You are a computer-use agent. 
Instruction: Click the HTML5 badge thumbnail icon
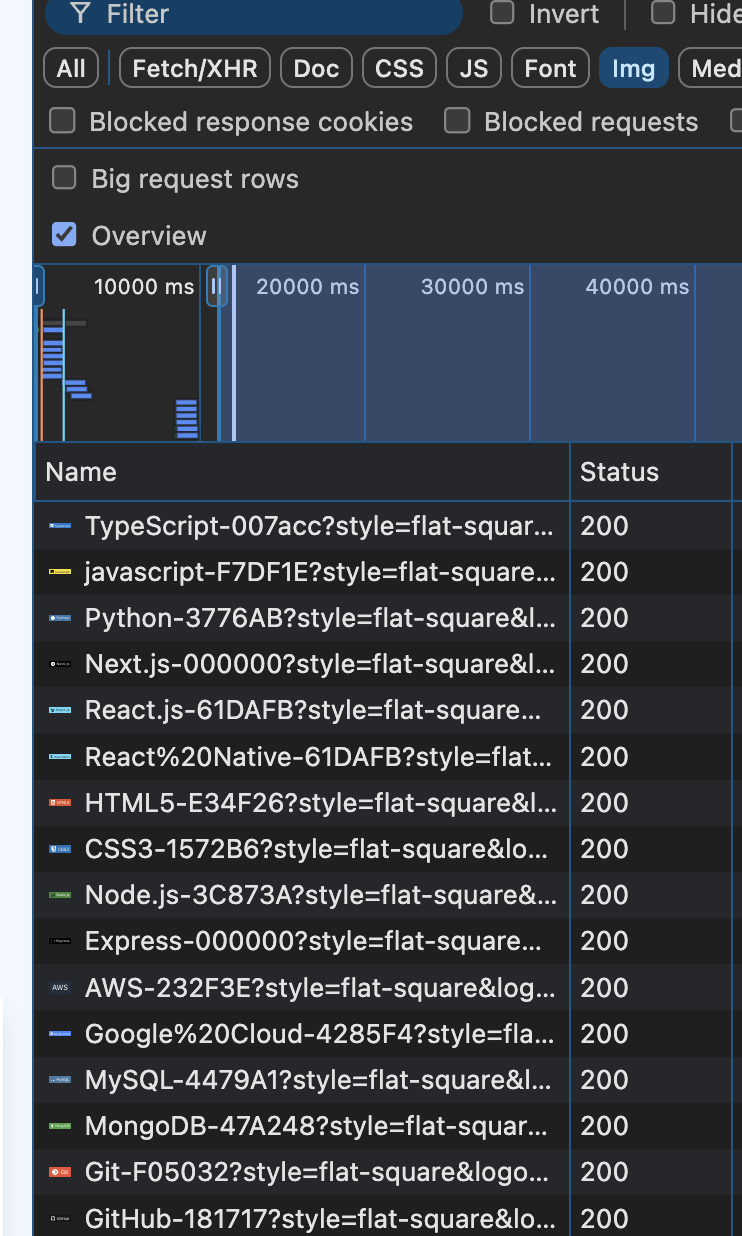(60, 803)
